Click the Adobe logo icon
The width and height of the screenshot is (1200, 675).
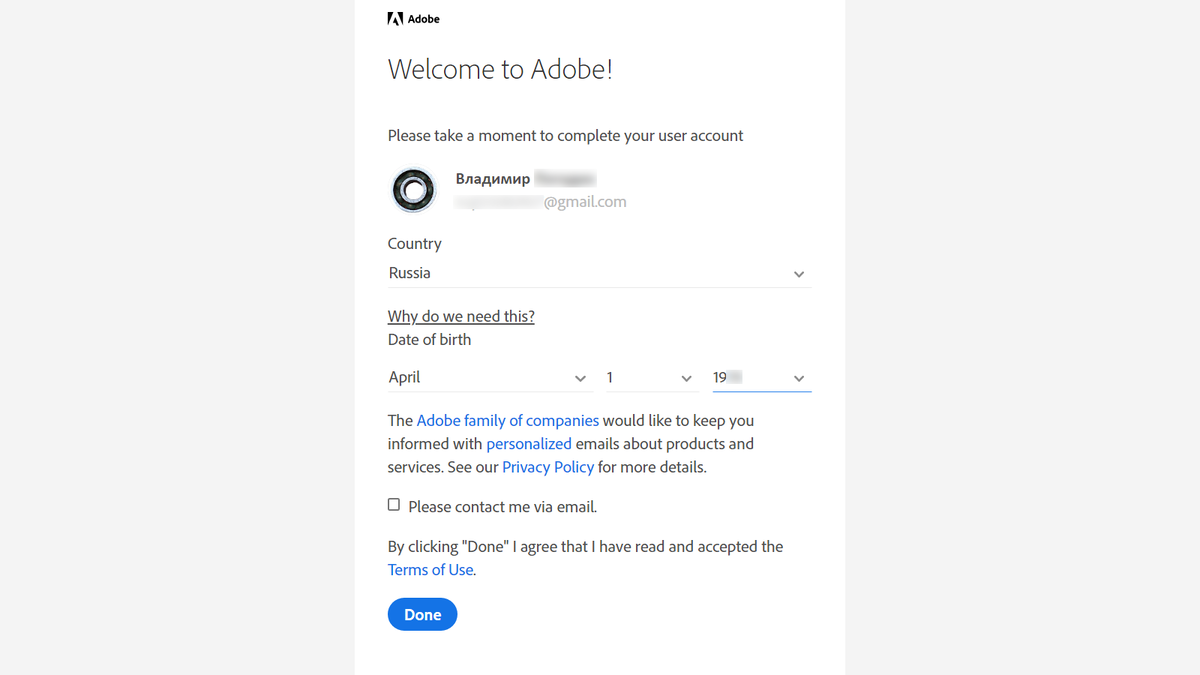coord(395,19)
